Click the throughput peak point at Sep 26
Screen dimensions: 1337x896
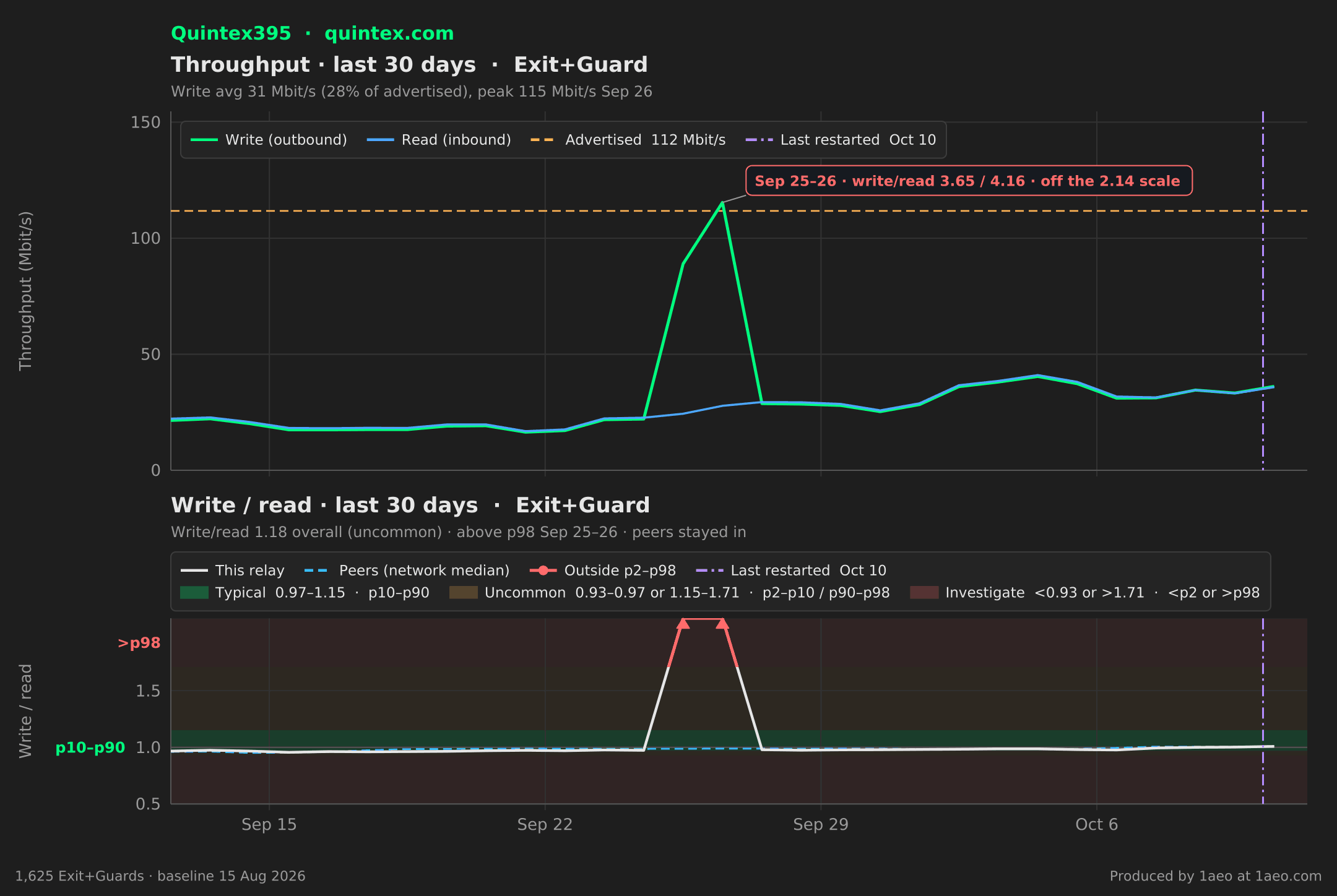tap(722, 202)
